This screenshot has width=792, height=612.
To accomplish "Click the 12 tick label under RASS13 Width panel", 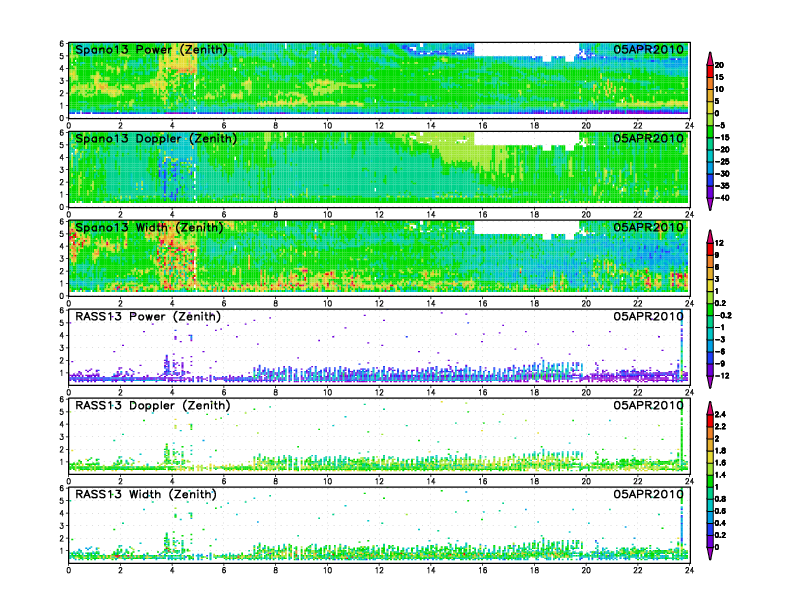I will pyautogui.click(x=379, y=570).
